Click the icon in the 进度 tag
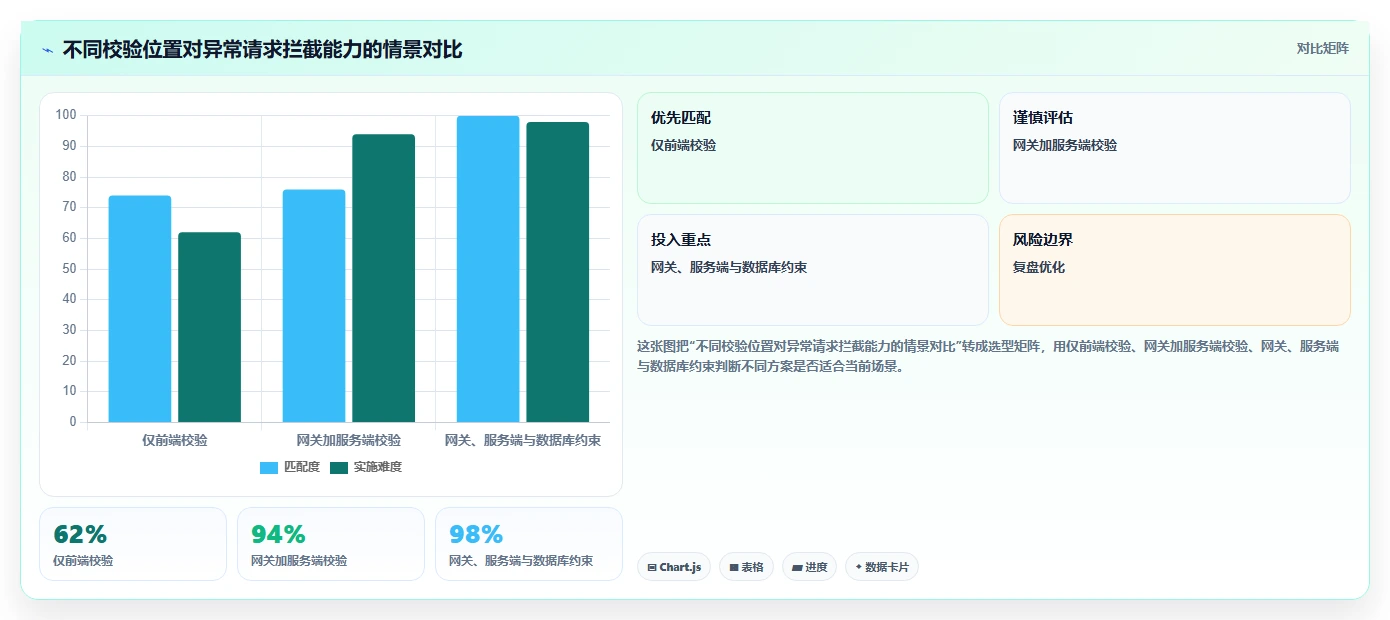The width and height of the screenshot is (1390, 620). [x=797, y=567]
